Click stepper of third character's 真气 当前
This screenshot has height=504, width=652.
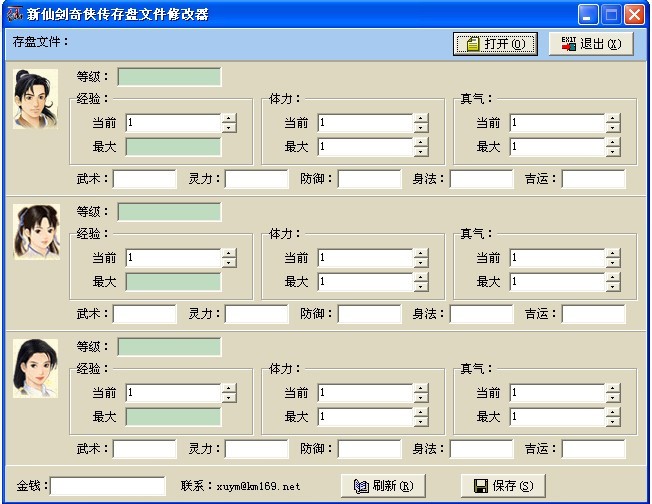pyautogui.click(x=612, y=393)
